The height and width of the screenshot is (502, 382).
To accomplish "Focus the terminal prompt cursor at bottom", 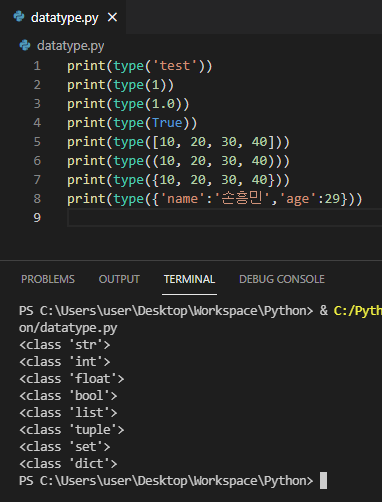I will pos(323,481).
